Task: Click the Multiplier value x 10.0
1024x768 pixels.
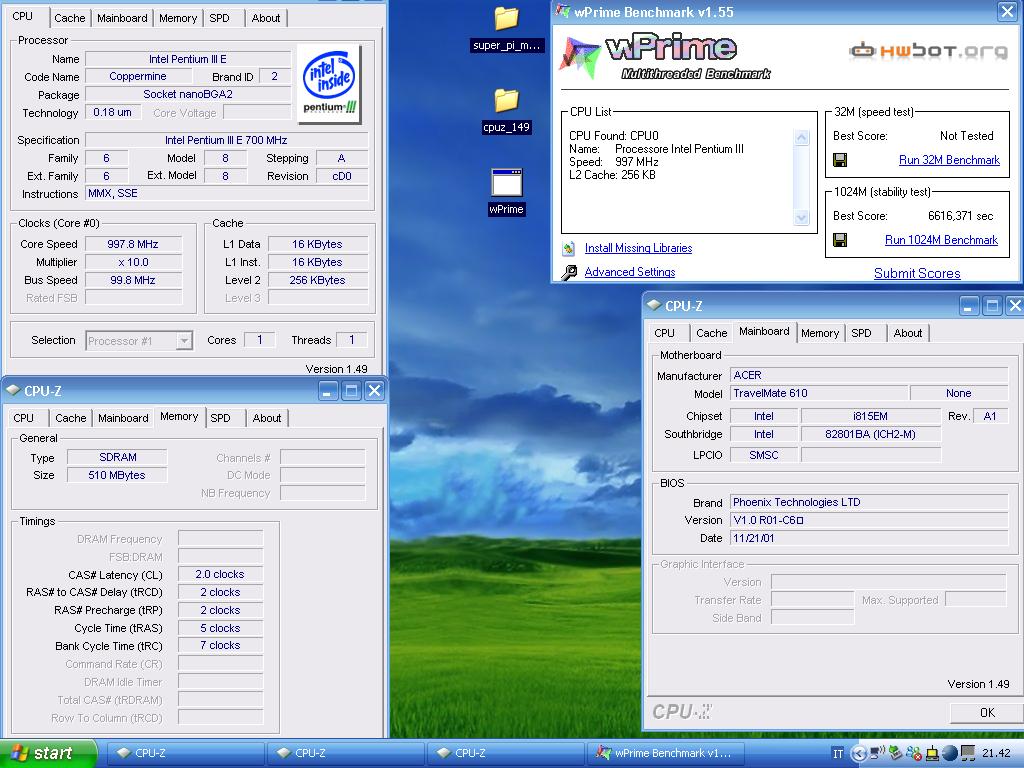Action: (133, 262)
